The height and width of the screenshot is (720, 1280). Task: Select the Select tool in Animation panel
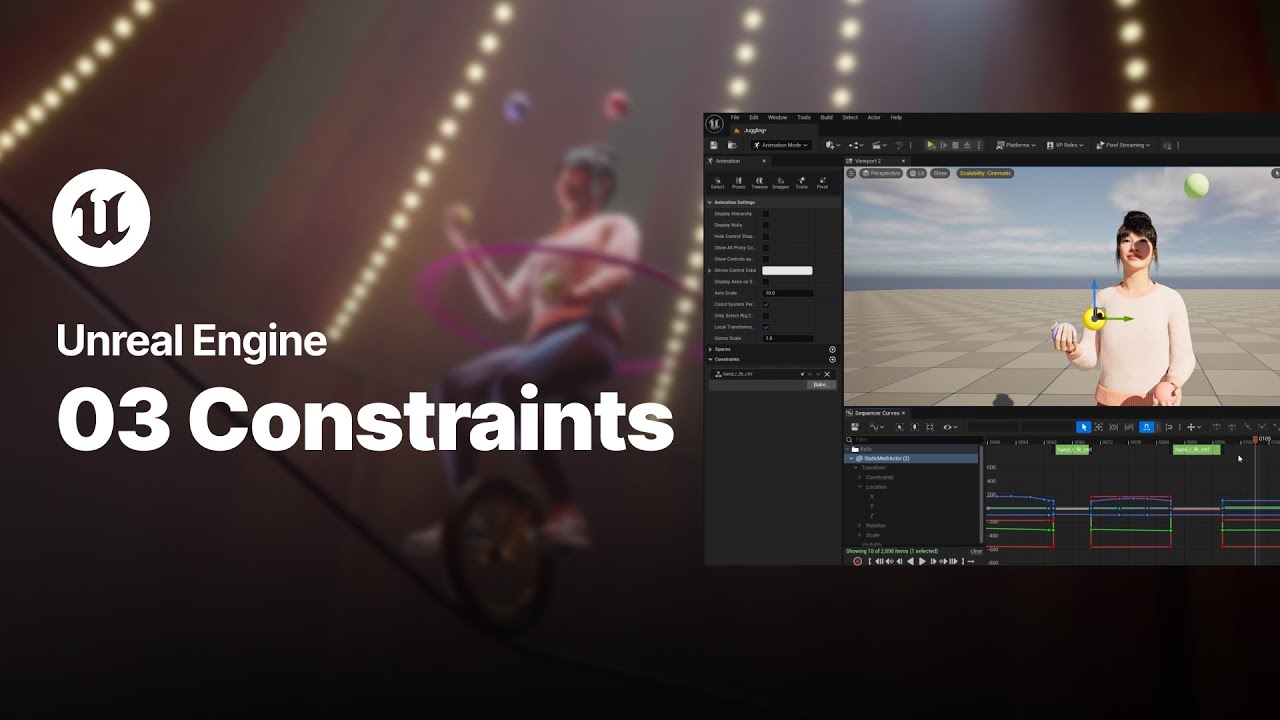(x=717, y=183)
